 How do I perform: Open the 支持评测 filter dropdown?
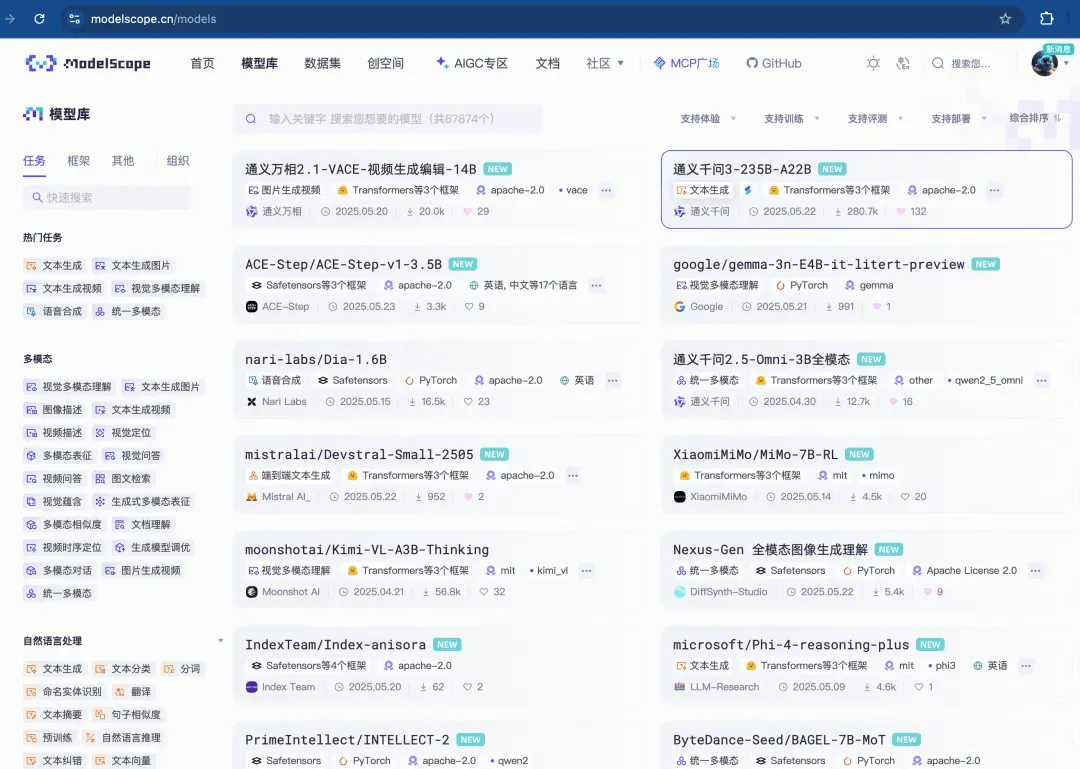875,119
